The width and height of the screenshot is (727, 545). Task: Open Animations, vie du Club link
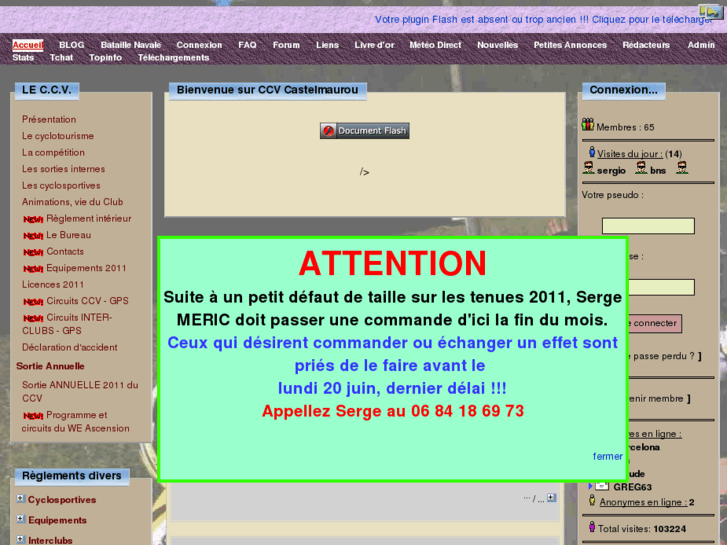click(x=73, y=202)
